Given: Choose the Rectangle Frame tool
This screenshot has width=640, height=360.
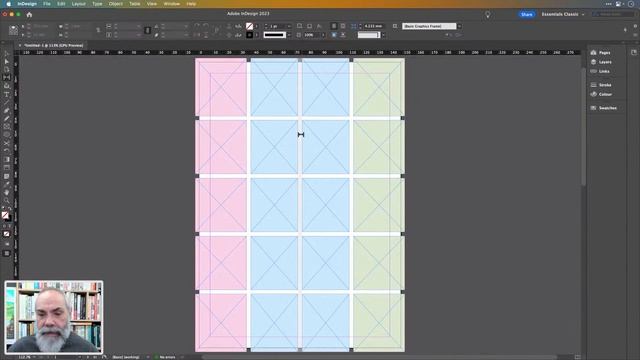Looking at the screenshot, I should (x=7, y=127).
